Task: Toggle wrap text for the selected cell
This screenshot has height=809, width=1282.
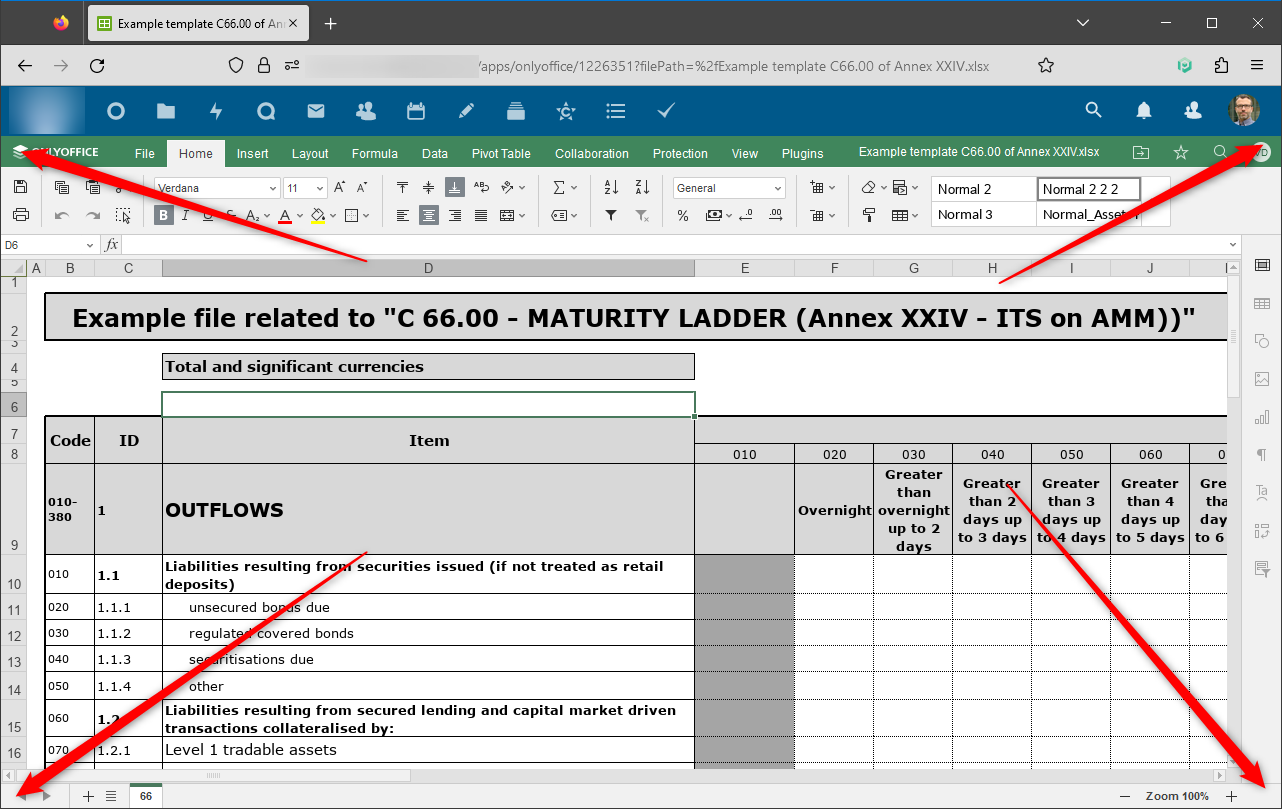Action: click(482, 187)
